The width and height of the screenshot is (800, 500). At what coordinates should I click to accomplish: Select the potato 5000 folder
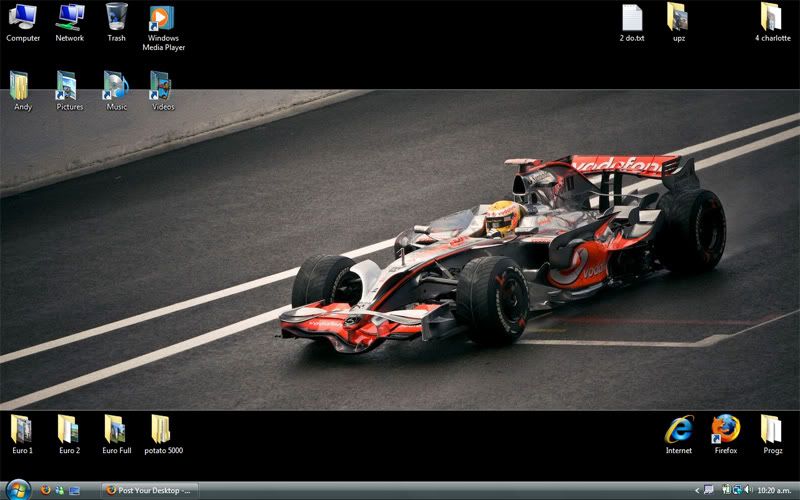coord(162,430)
